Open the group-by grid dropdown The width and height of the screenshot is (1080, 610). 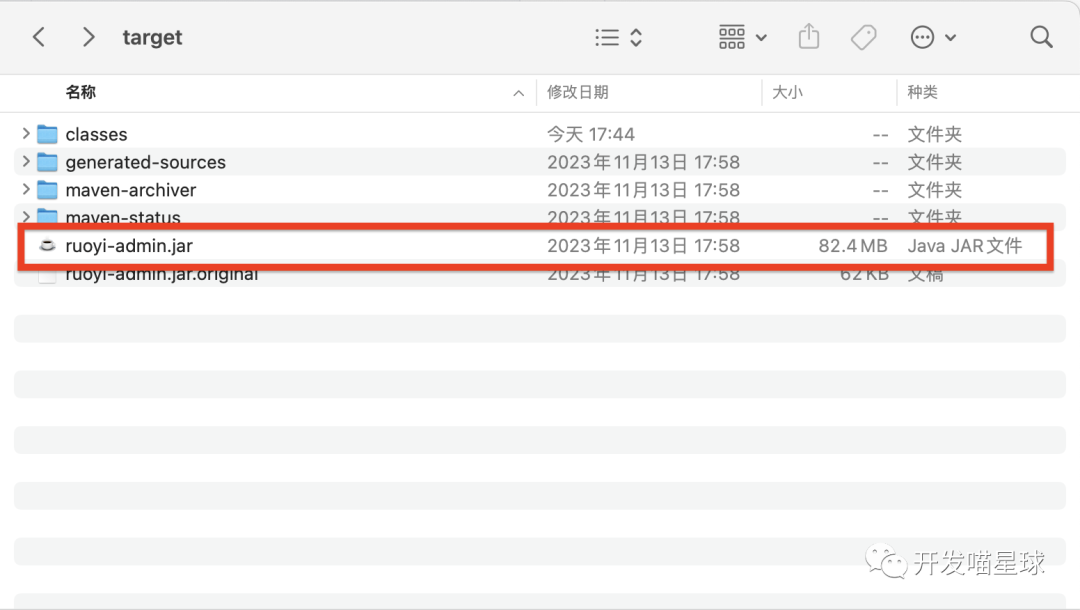point(742,37)
